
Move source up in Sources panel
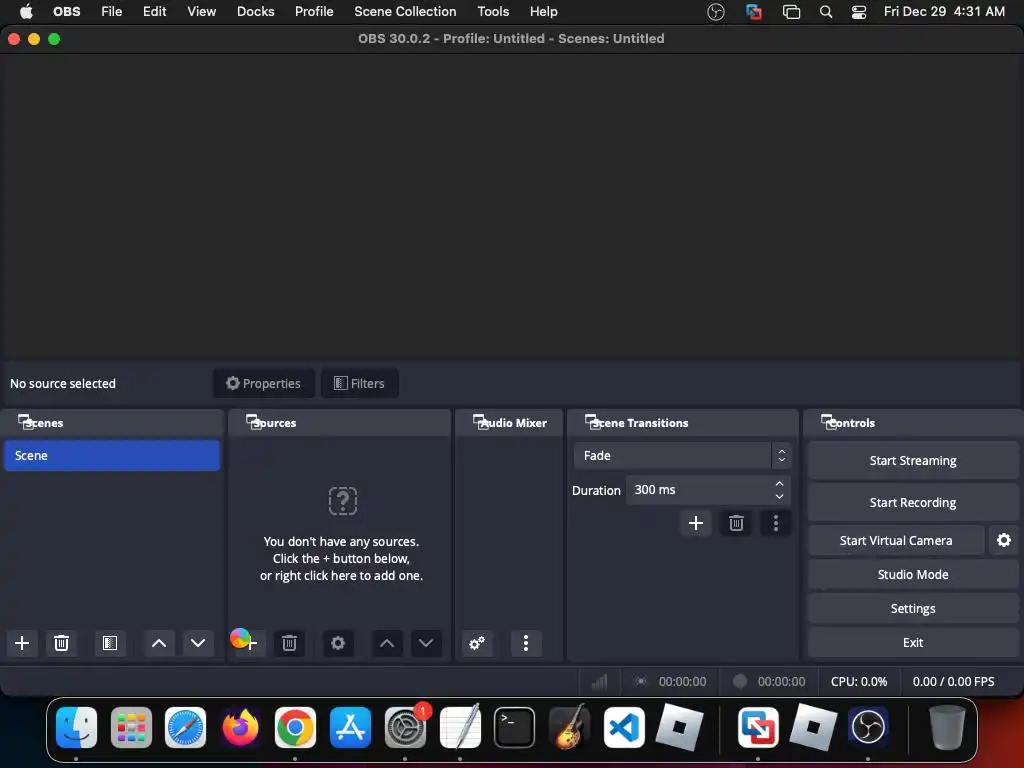coord(387,643)
